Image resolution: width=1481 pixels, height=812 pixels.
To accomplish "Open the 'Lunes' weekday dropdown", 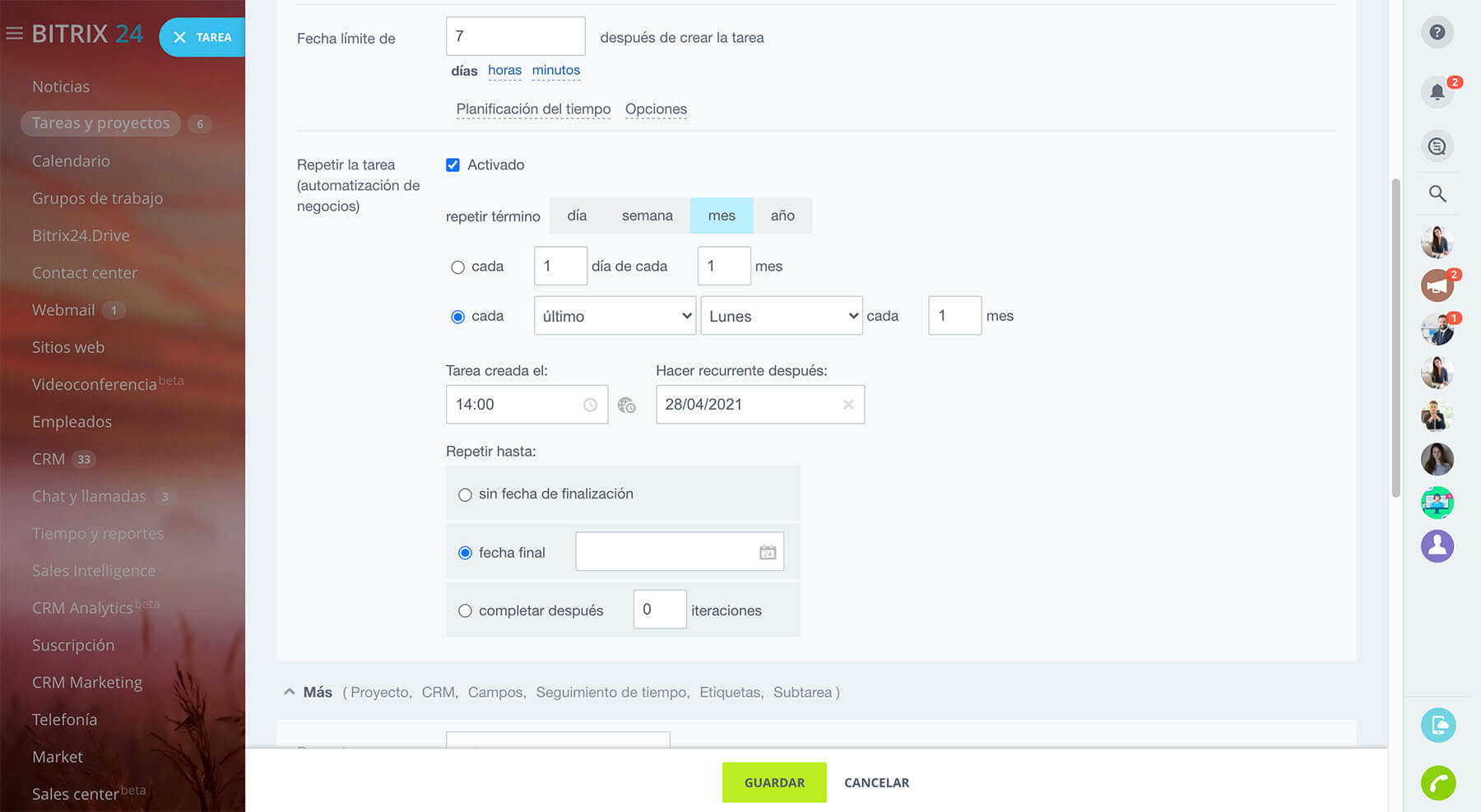I will coord(781,316).
